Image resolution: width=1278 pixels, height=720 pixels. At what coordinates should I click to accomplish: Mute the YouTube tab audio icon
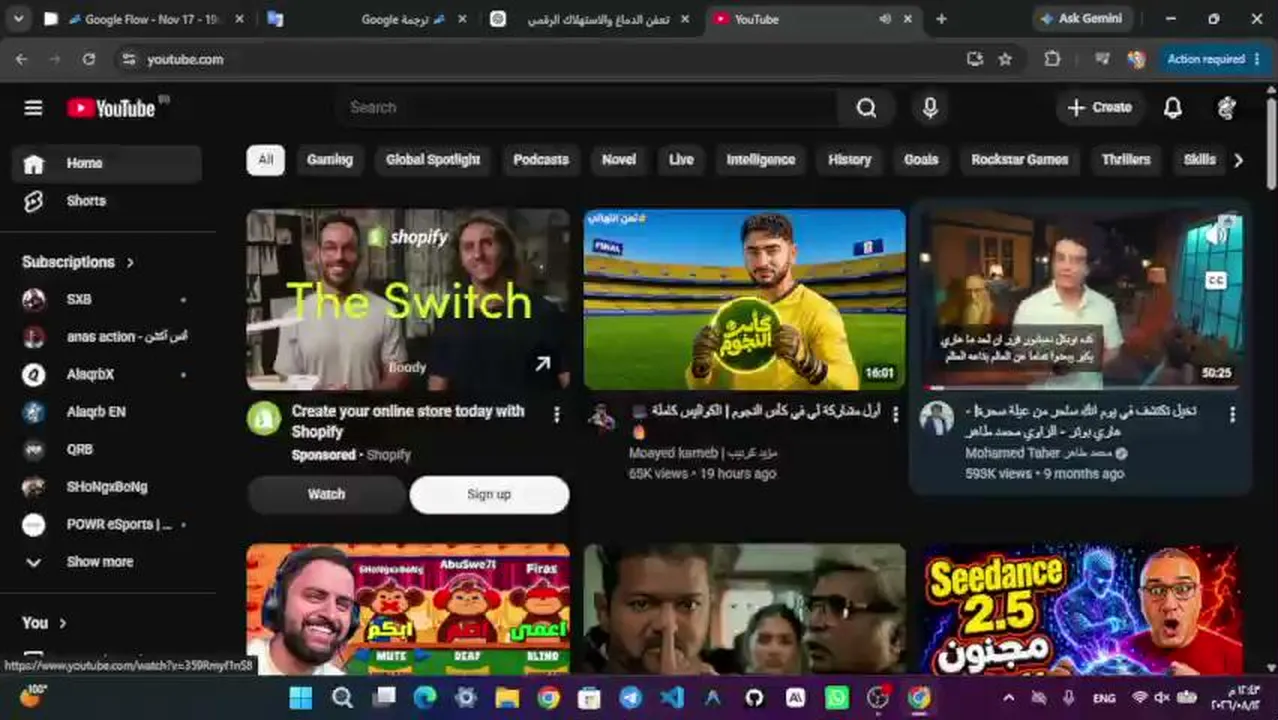[884, 19]
